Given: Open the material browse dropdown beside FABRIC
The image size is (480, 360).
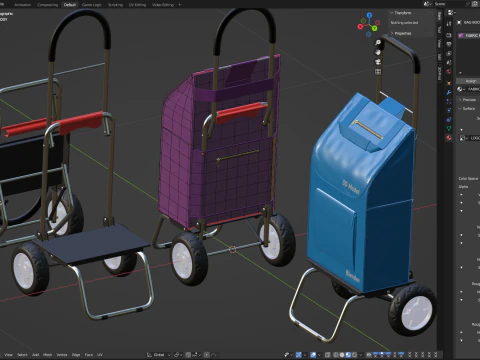Looking at the screenshot, I should (461, 89).
